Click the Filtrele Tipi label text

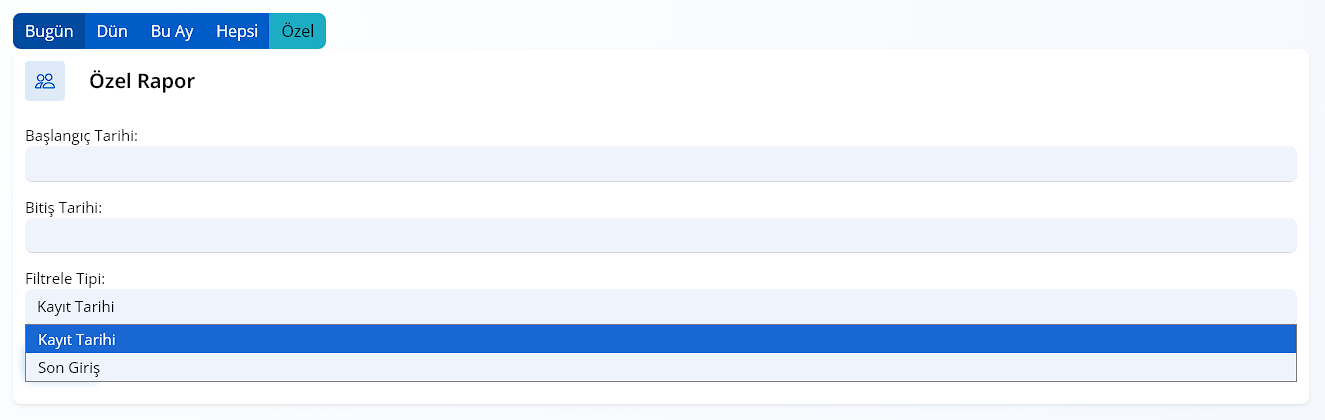click(65, 277)
